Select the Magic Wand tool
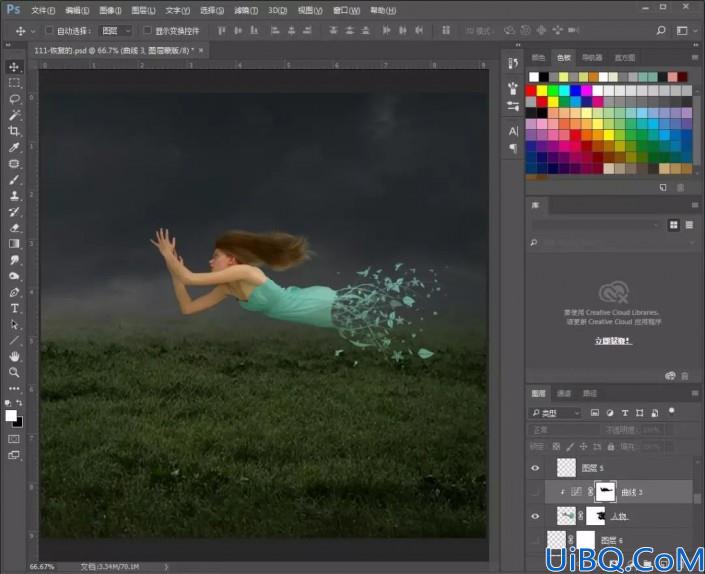 [14, 115]
